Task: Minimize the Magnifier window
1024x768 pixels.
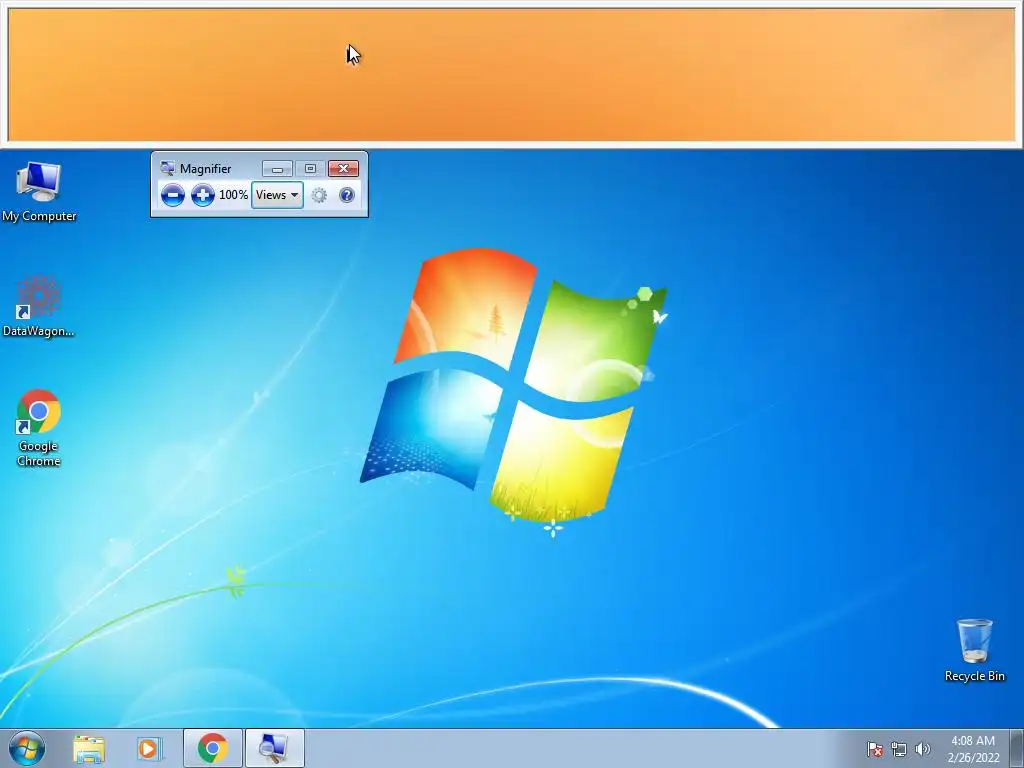Action: pos(277,169)
